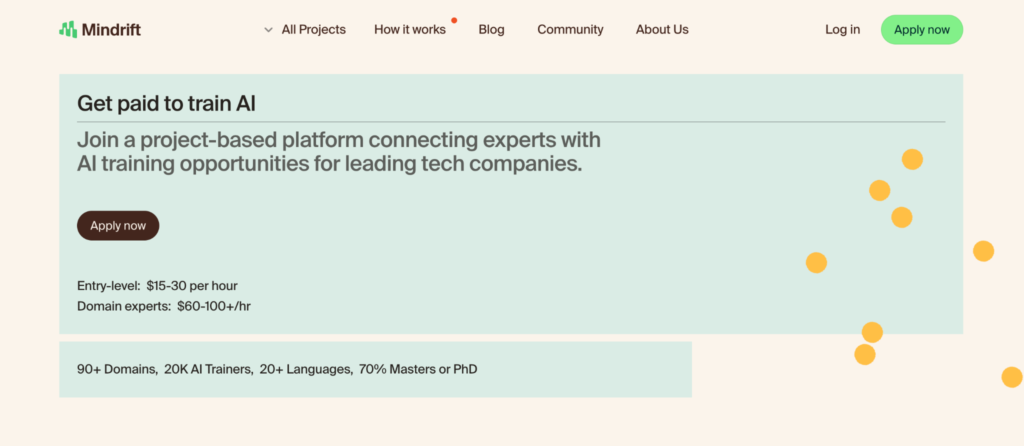Open the Blog nav link
This screenshot has height=446, width=1024.
(491, 29)
